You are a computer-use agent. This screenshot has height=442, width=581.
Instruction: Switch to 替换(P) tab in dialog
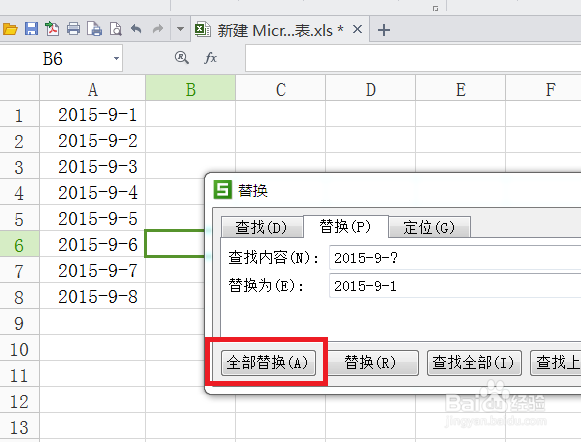click(345, 226)
